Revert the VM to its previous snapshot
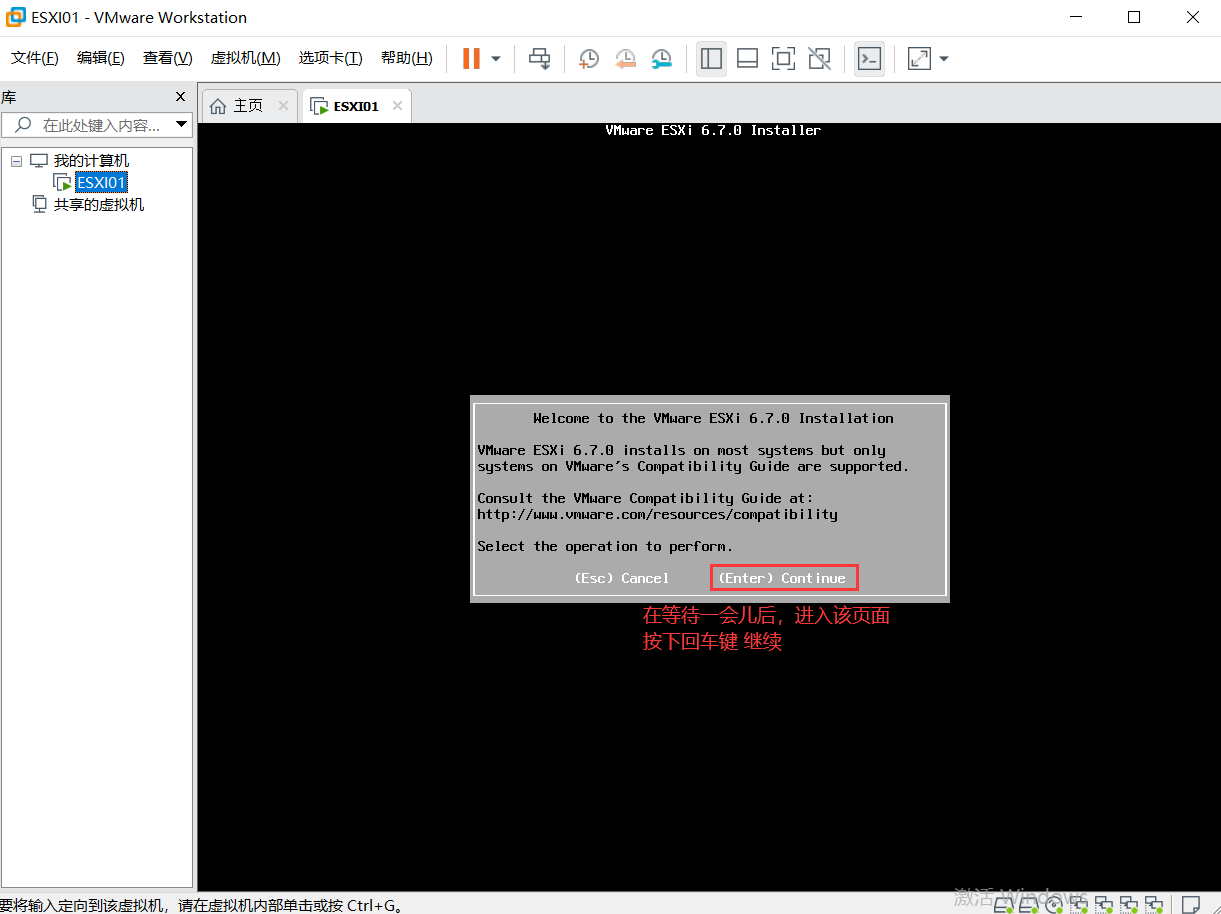This screenshot has width=1221, height=914. [x=625, y=59]
